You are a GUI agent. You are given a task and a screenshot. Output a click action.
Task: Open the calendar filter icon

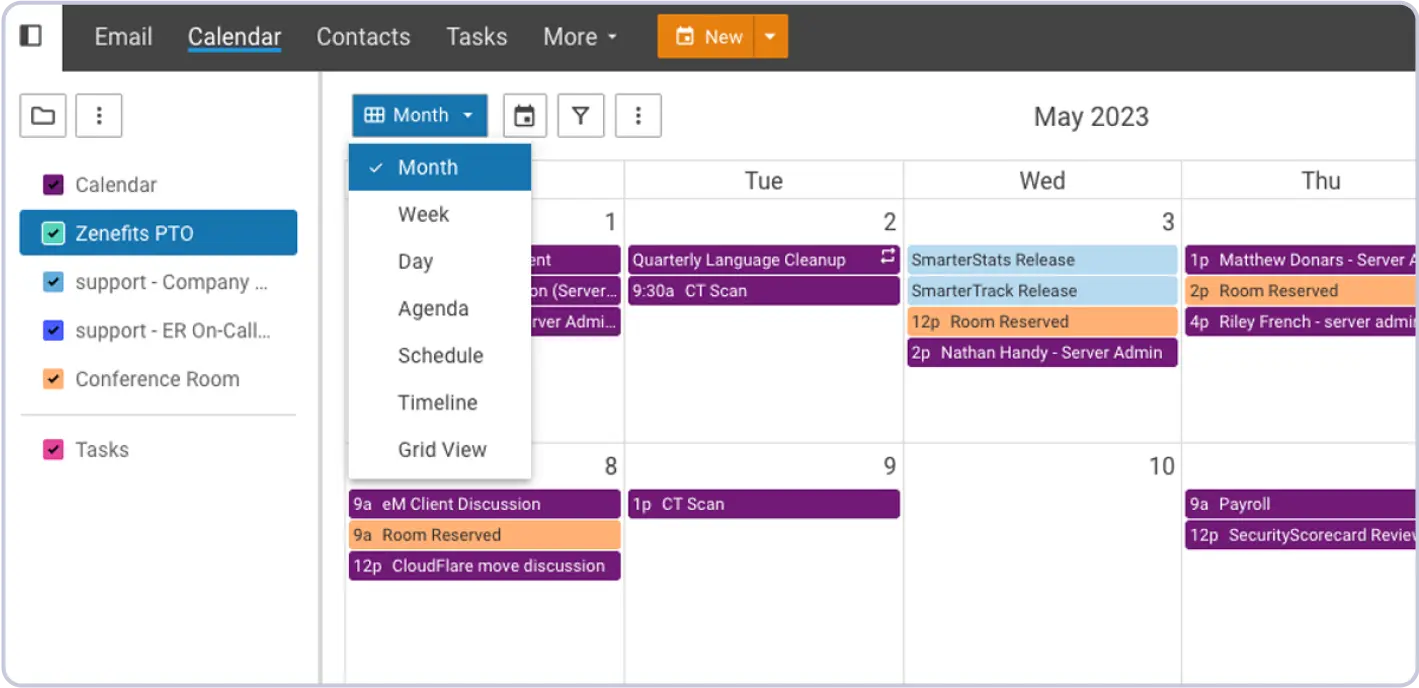click(580, 116)
